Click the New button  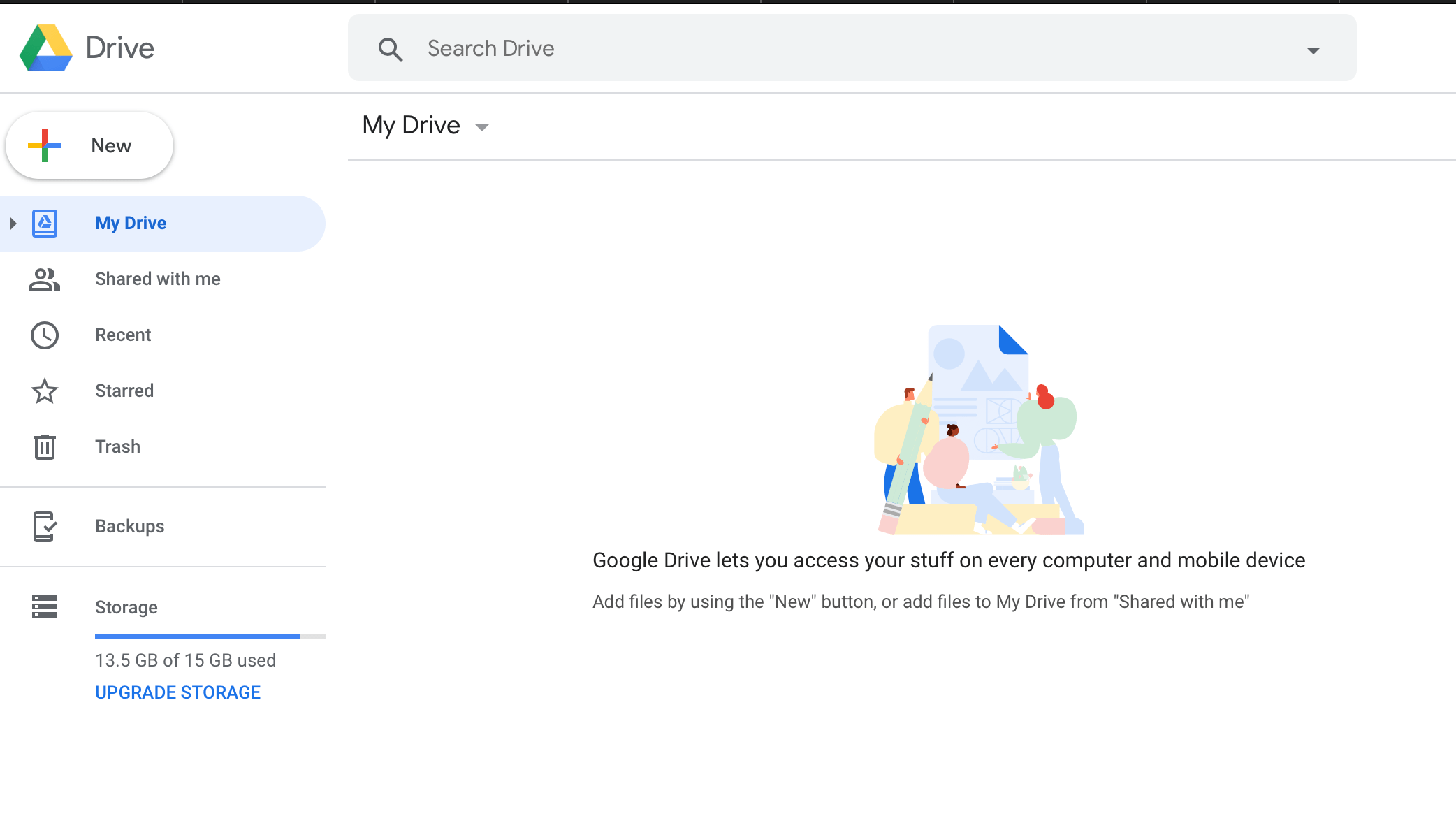point(89,145)
